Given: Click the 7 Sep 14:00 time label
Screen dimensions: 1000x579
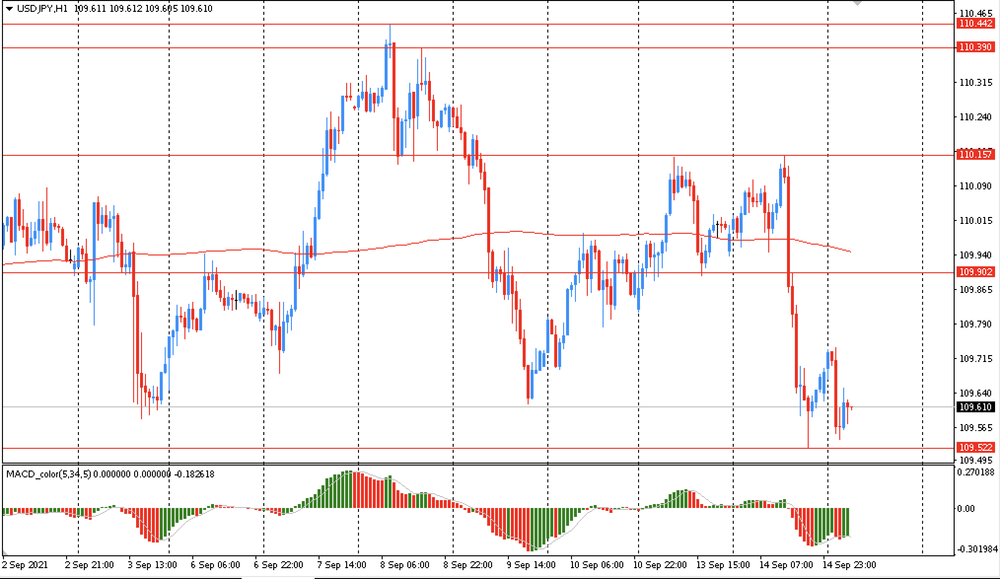Looking at the screenshot, I should pos(342,565).
